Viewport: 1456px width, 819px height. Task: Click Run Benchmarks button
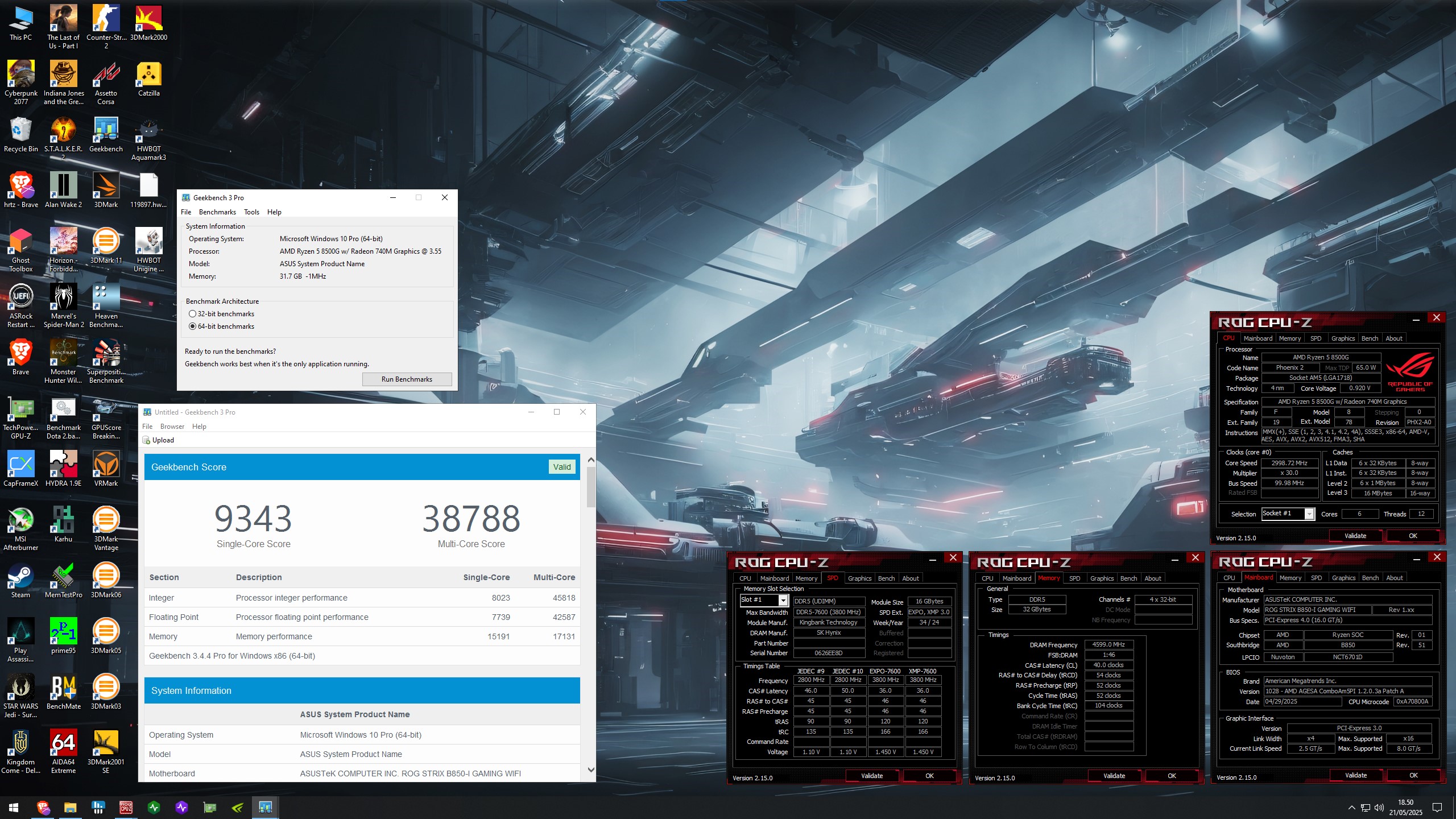(407, 379)
